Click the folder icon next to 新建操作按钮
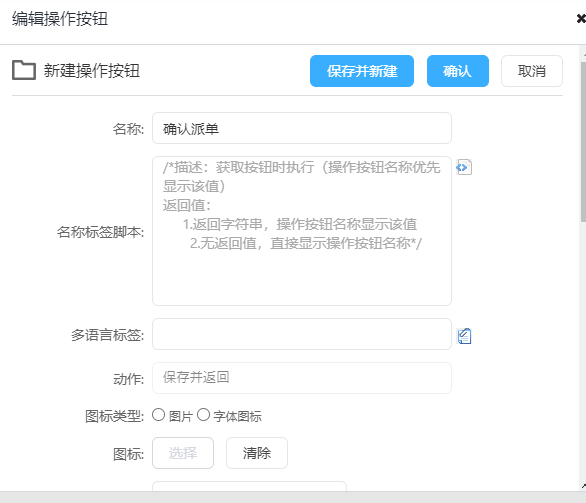This screenshot has height=503, width=586. click(24, 70)
